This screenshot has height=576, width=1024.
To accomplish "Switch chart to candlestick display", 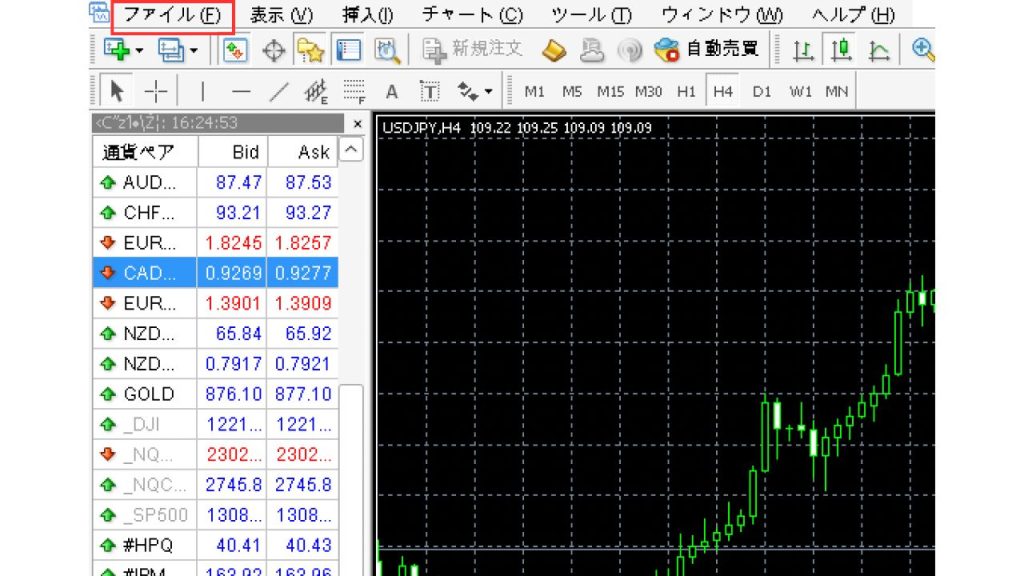I will point(840,49).
